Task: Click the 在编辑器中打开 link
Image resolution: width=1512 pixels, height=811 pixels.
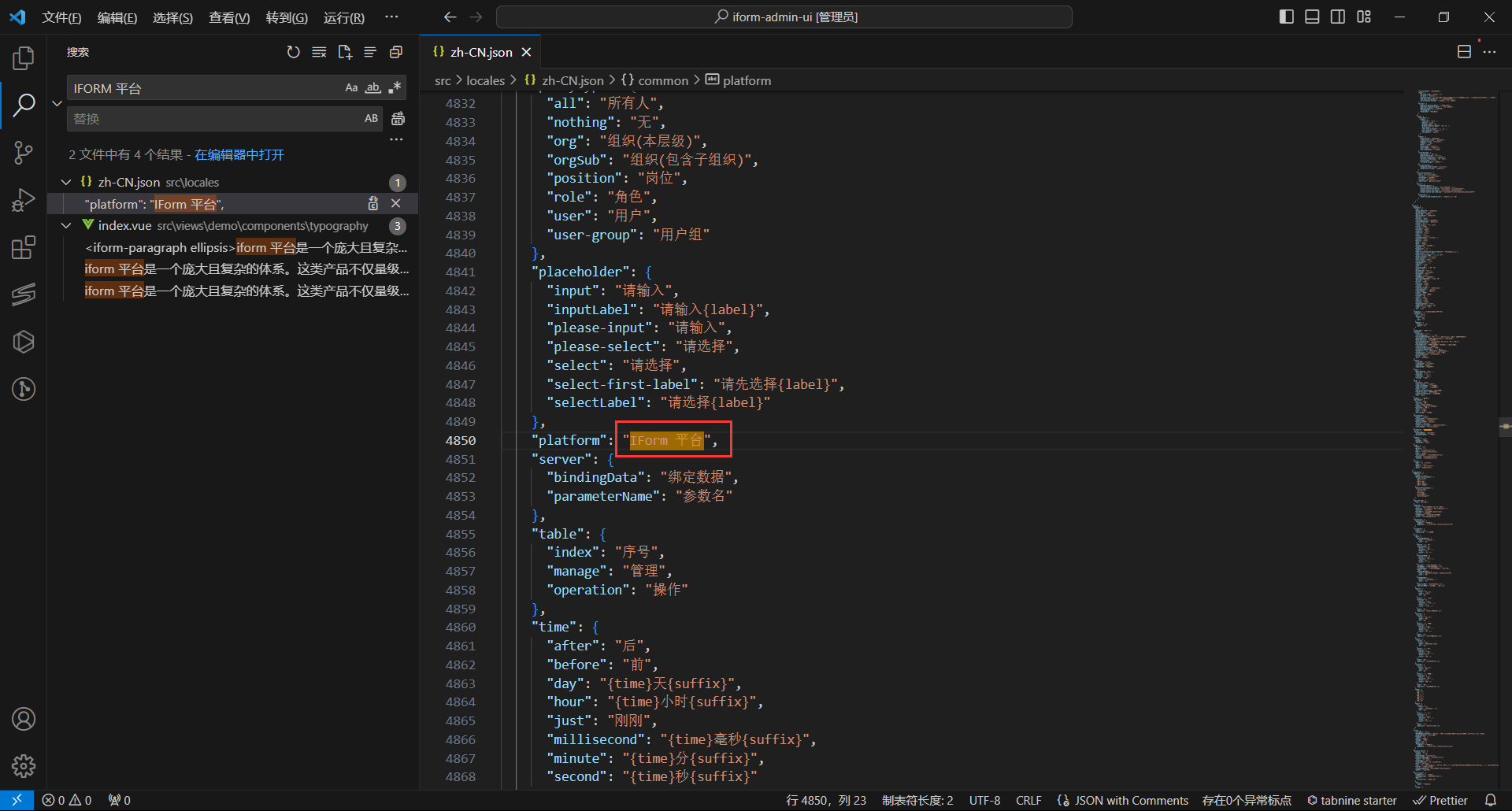Action: click(239, 155)
